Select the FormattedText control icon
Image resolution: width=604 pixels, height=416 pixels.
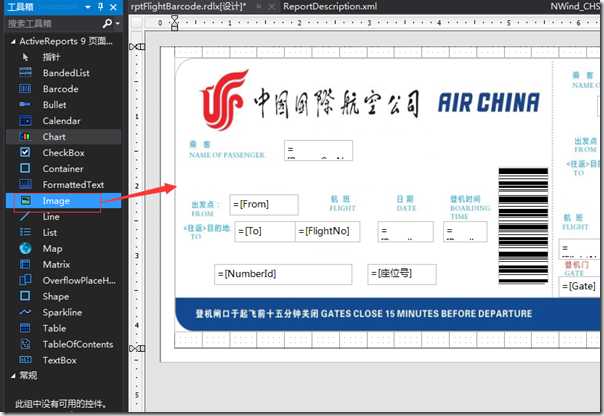pos(25,185)
